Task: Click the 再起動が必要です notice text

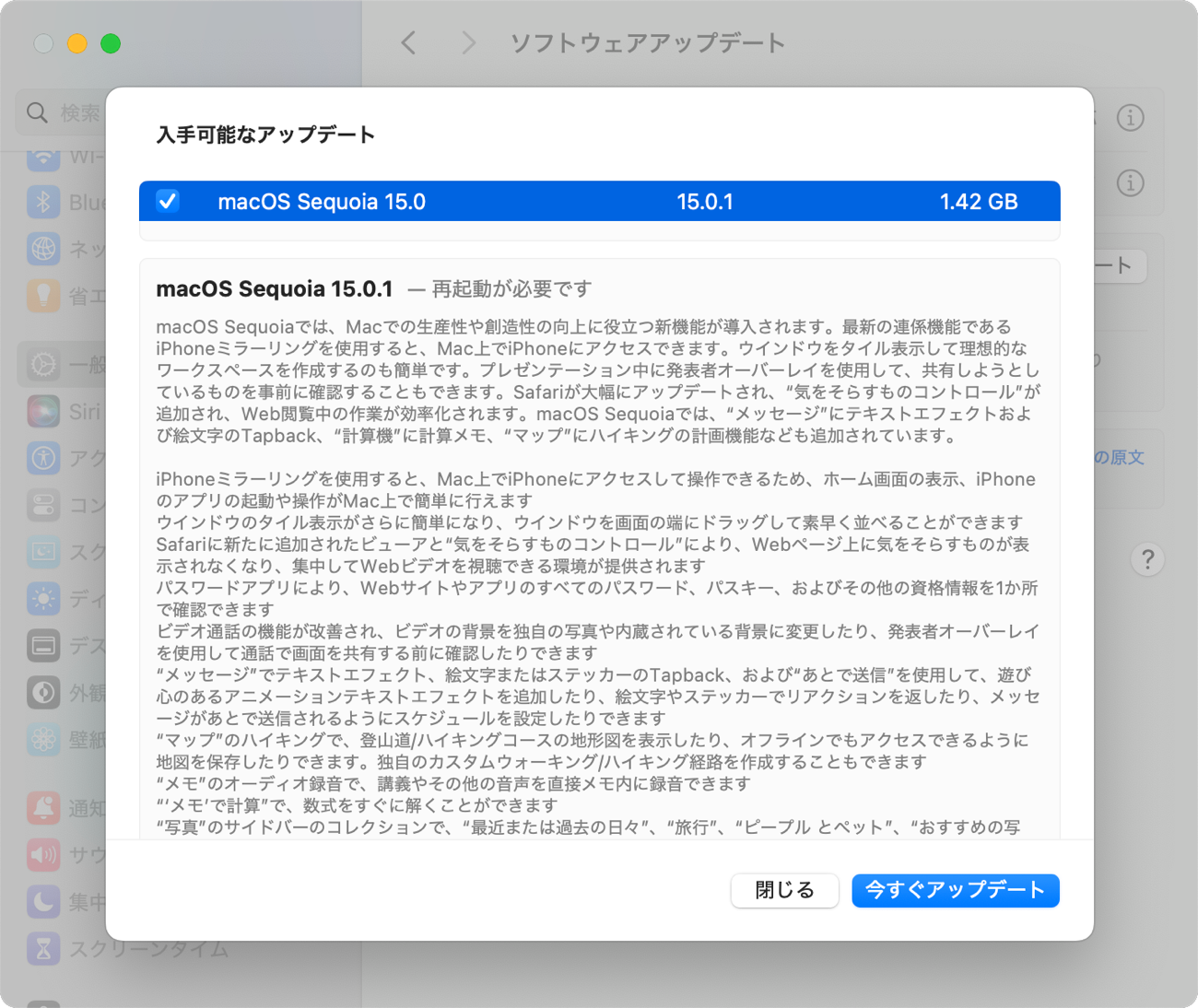Action: click(511, 289)
